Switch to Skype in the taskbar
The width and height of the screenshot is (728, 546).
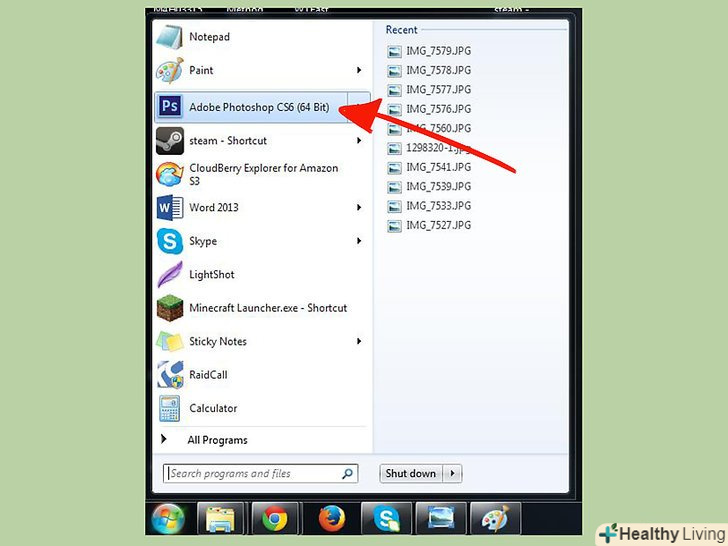point(386,519)
